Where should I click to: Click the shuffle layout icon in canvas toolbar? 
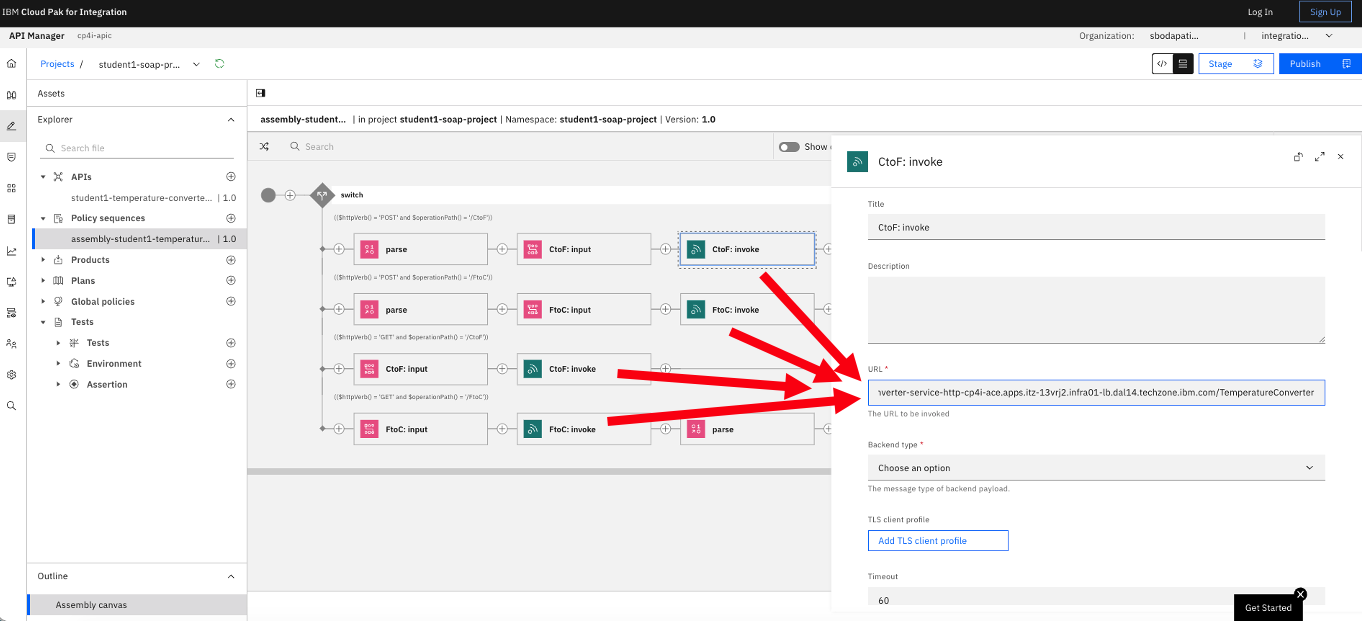(x=264, y=146)
